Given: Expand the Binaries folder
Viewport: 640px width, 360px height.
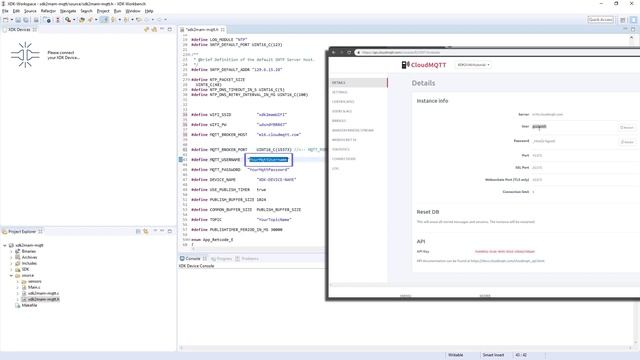Looking at the screenshot, I should (x=11, y=251).
